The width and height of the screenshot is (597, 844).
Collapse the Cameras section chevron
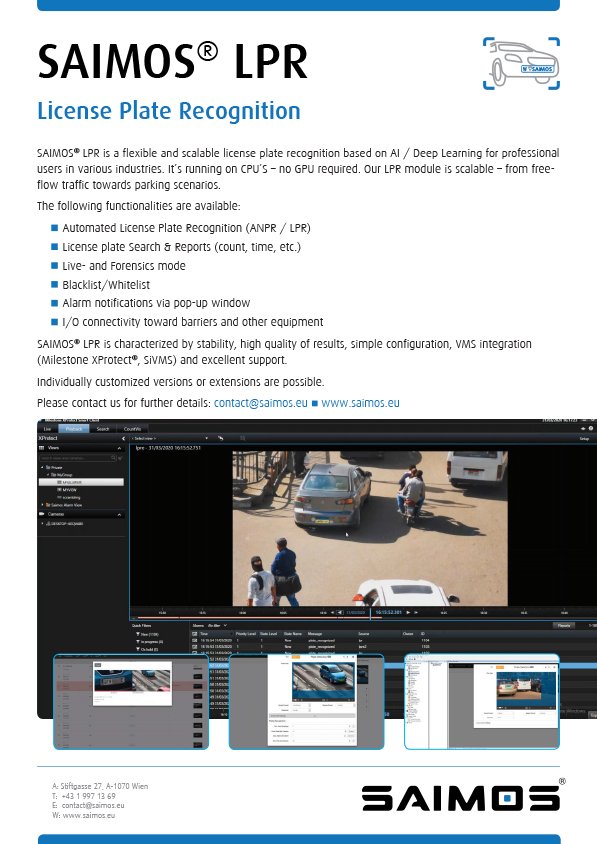pos(120,515)
